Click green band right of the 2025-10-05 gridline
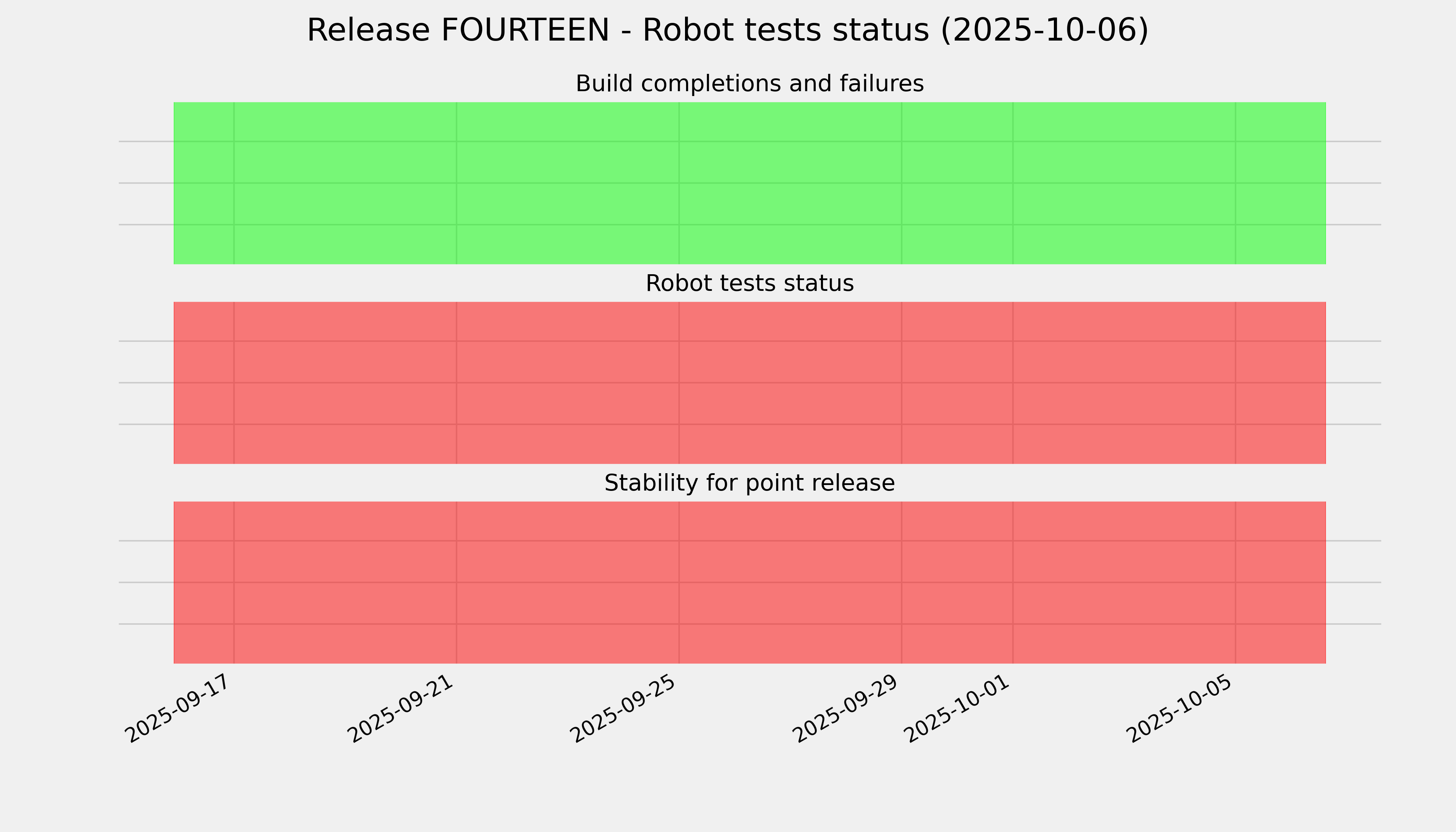Image resolution: width=1456 pixels, height=832 pixels. click(x=1281, y=163)
